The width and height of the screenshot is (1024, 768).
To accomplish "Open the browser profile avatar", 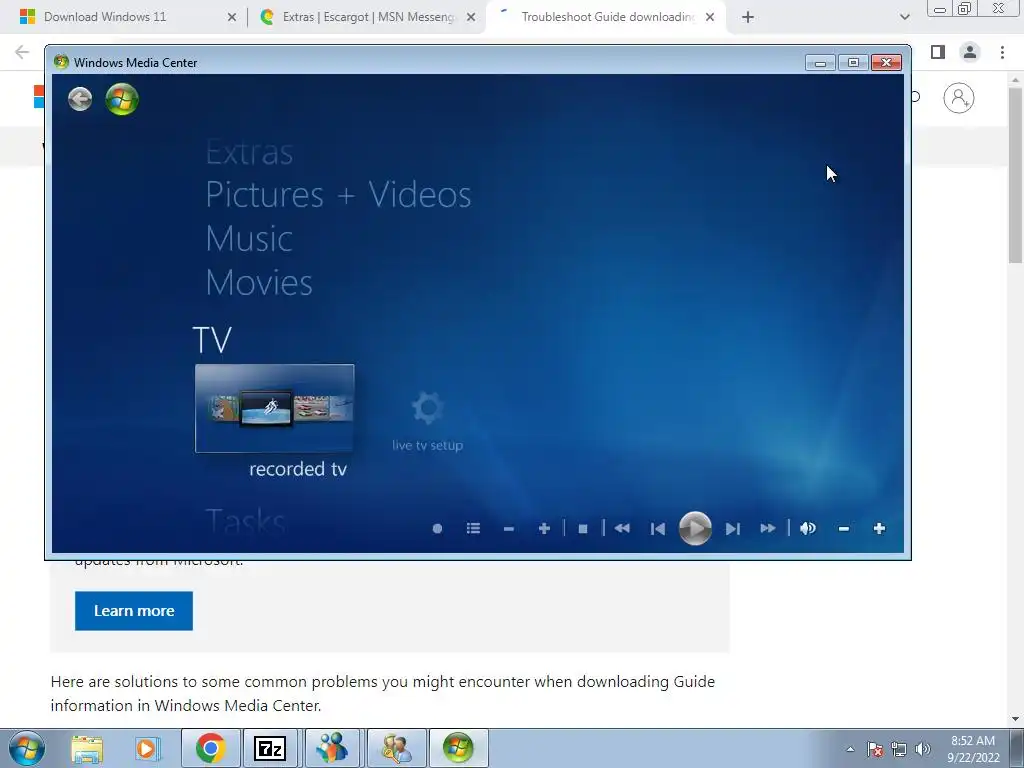I will point(970,52).
